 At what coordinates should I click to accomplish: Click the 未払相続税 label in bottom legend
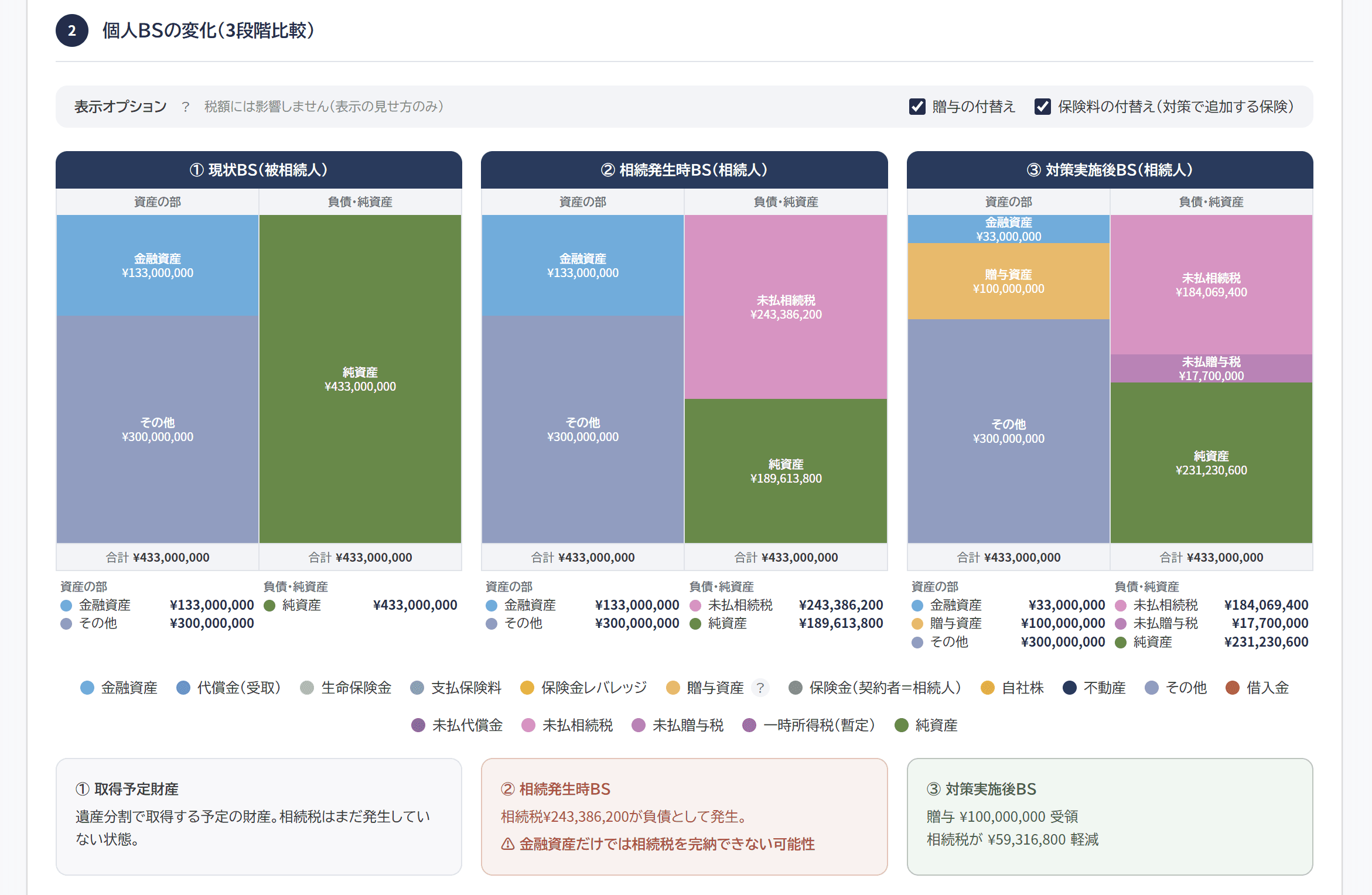[x=578, y=725]
